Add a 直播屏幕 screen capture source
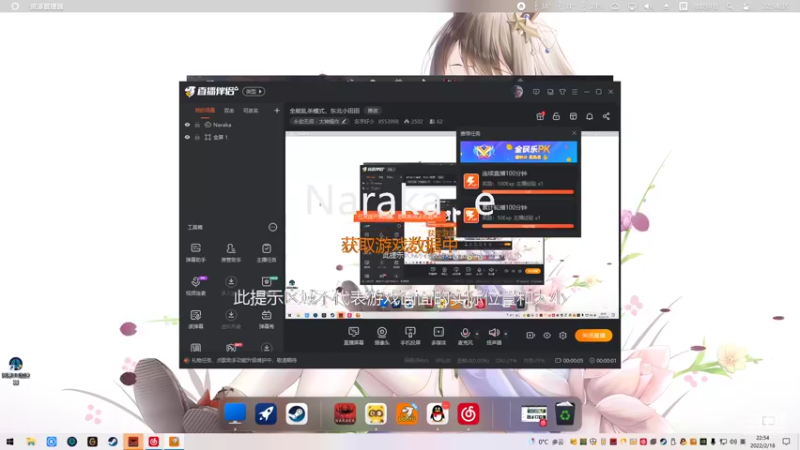This screenshot has width=800, height=450. [353, 336]
